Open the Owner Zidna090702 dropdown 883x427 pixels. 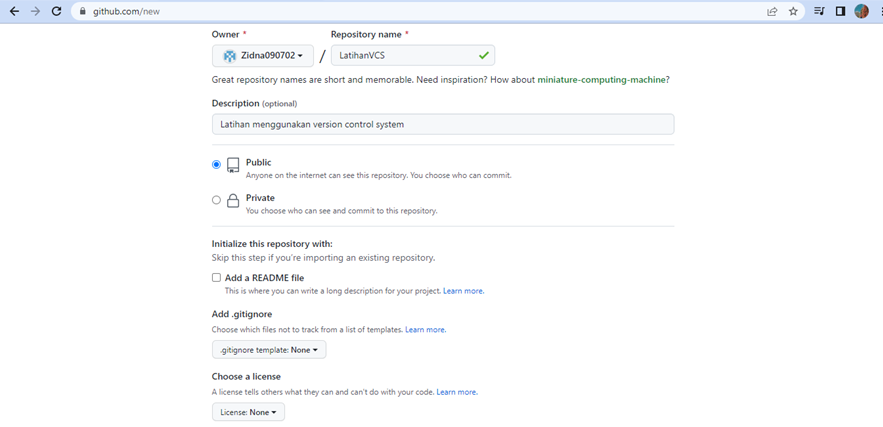click(x=263, y=56)
